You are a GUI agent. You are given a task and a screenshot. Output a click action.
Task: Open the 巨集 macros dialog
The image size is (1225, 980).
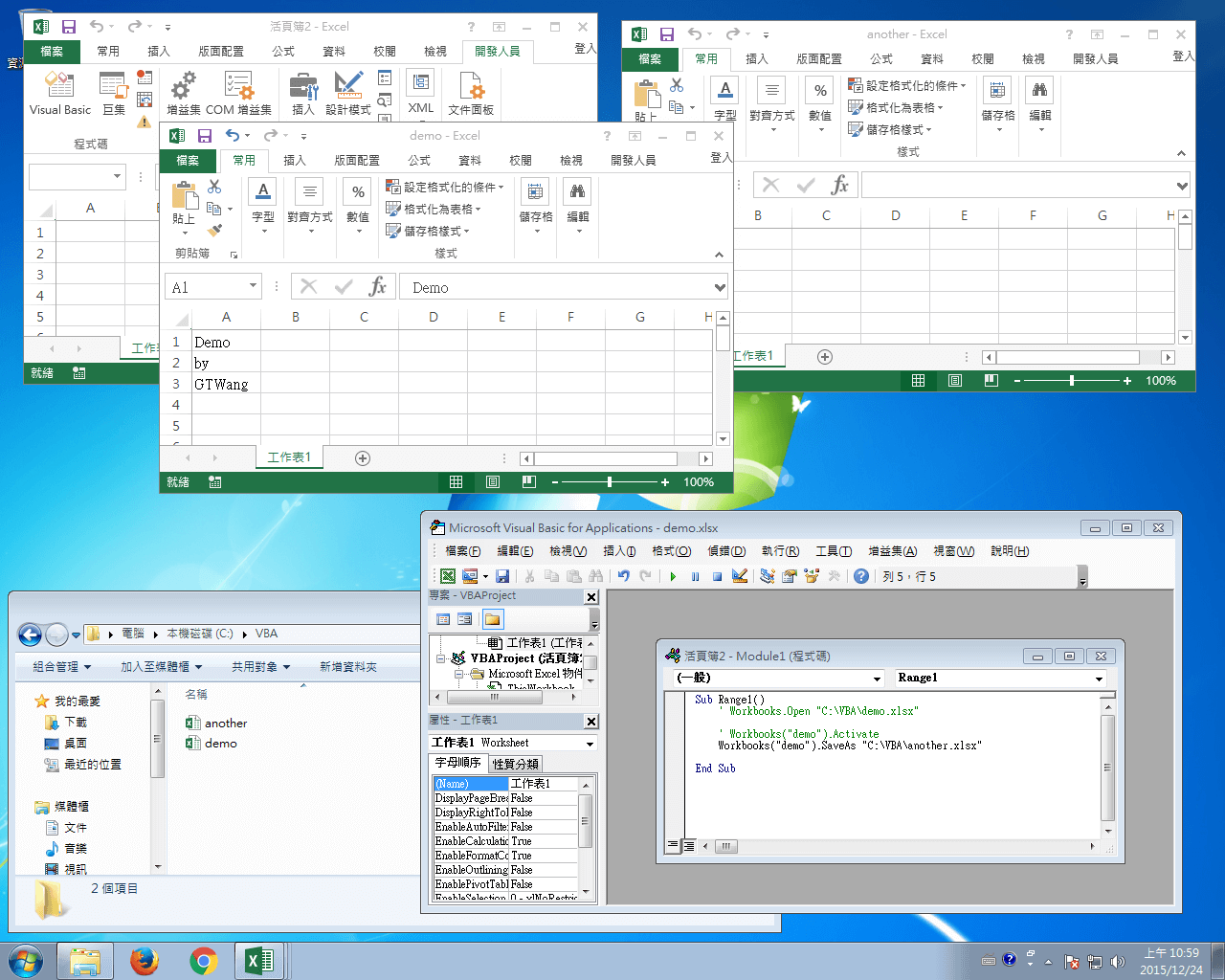(113, 93)
